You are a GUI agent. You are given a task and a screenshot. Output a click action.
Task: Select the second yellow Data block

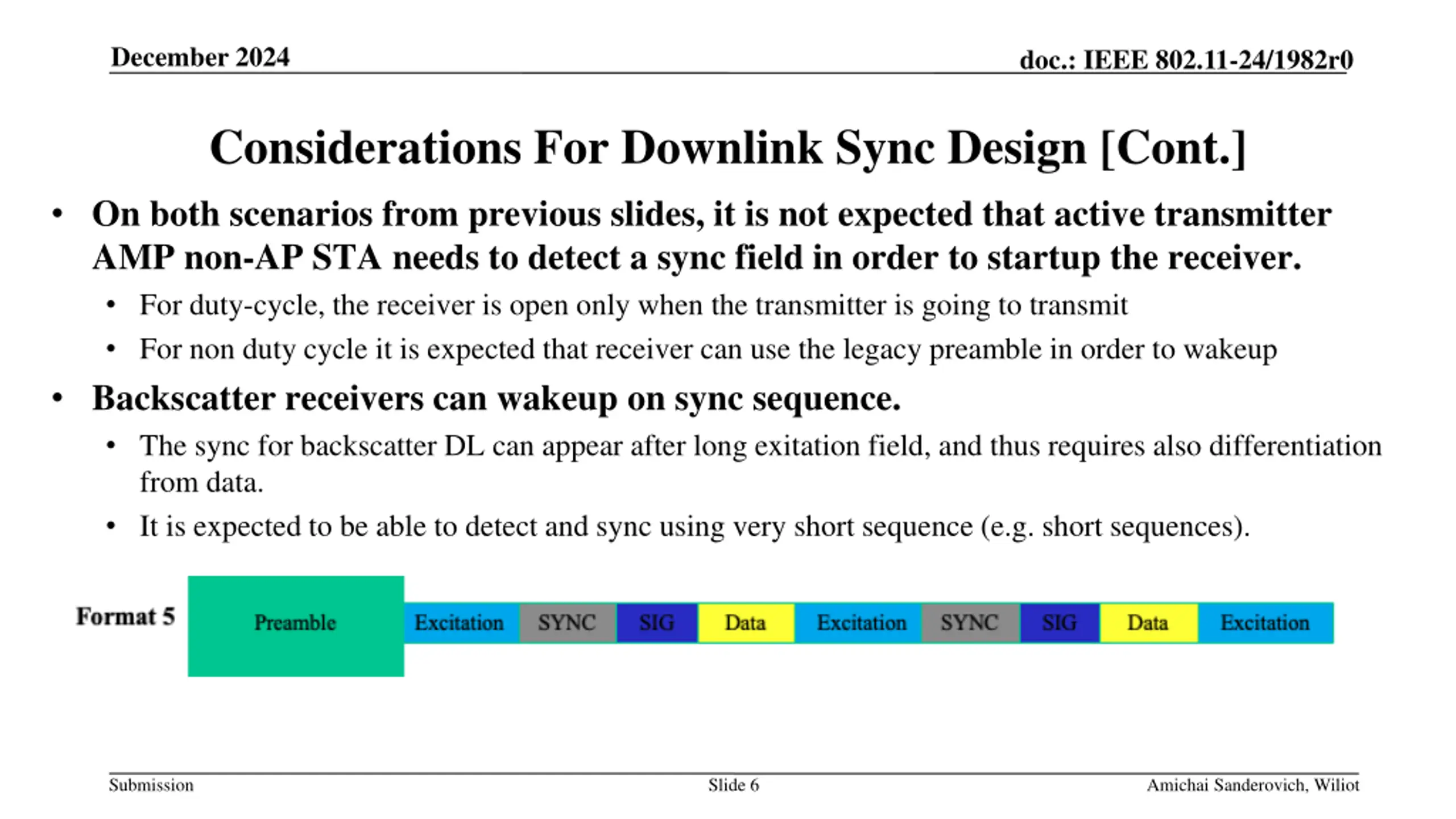(x=1148, y=623)
